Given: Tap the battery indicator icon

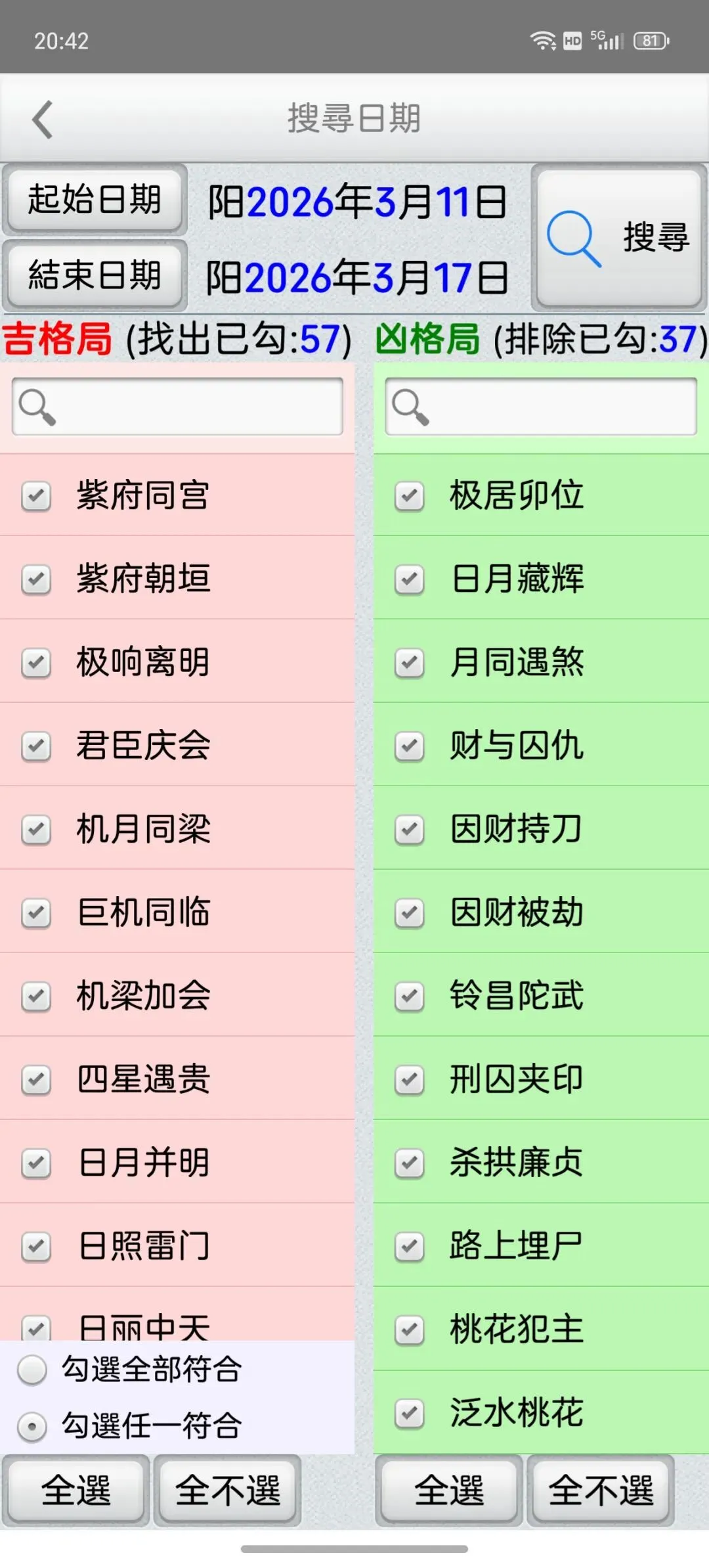Looking at the screenshot, I should pos(651,41).
